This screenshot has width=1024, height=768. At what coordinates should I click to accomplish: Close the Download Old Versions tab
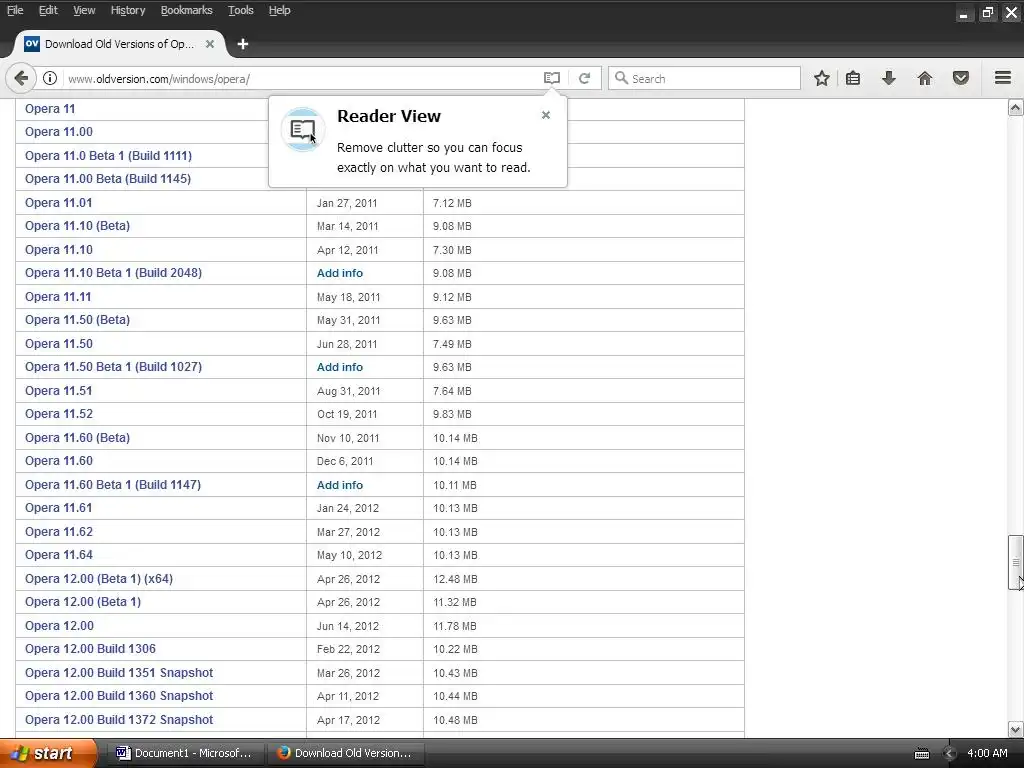[x=210, y=44]
